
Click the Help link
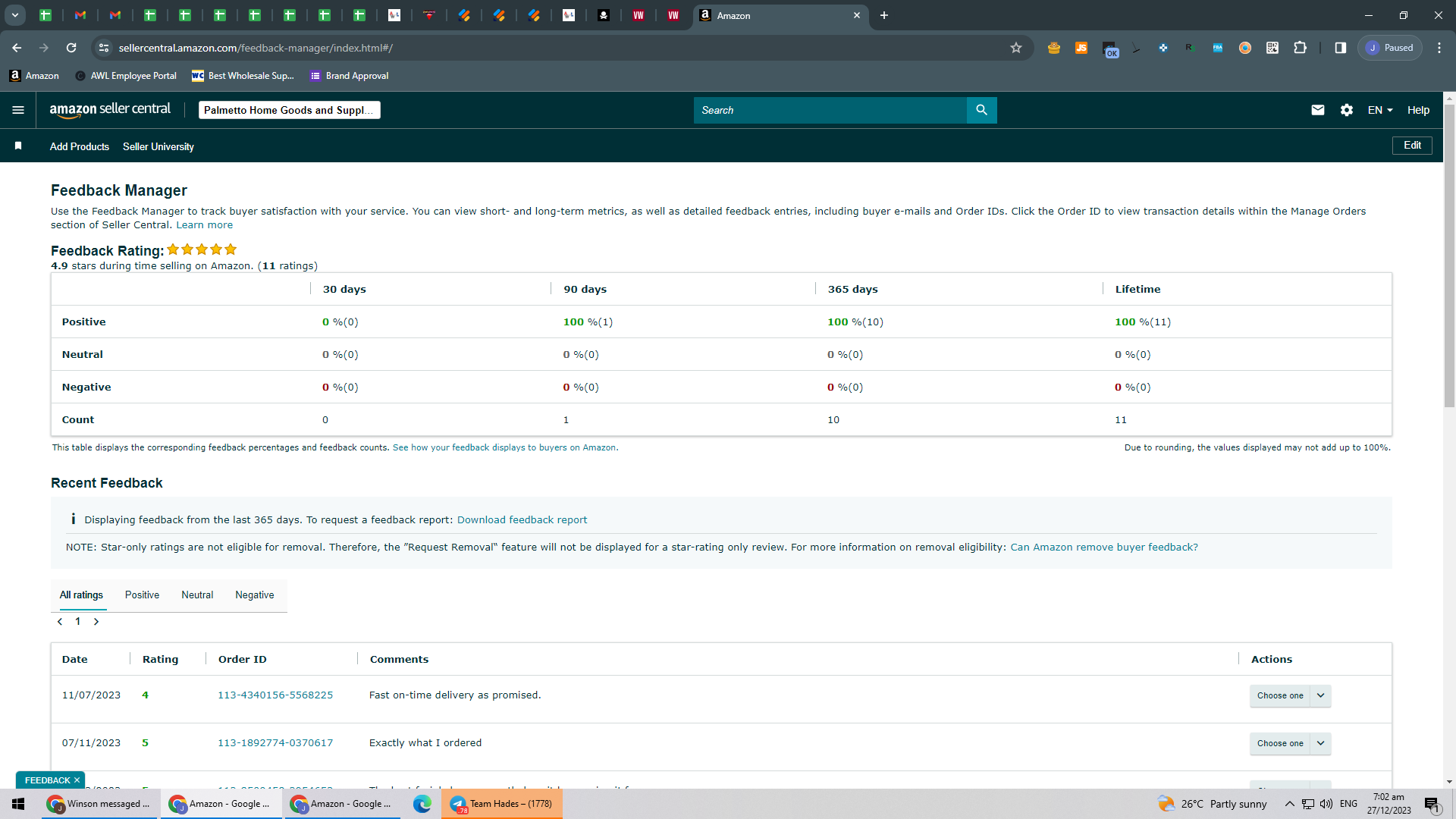(x=1418, y=110)
